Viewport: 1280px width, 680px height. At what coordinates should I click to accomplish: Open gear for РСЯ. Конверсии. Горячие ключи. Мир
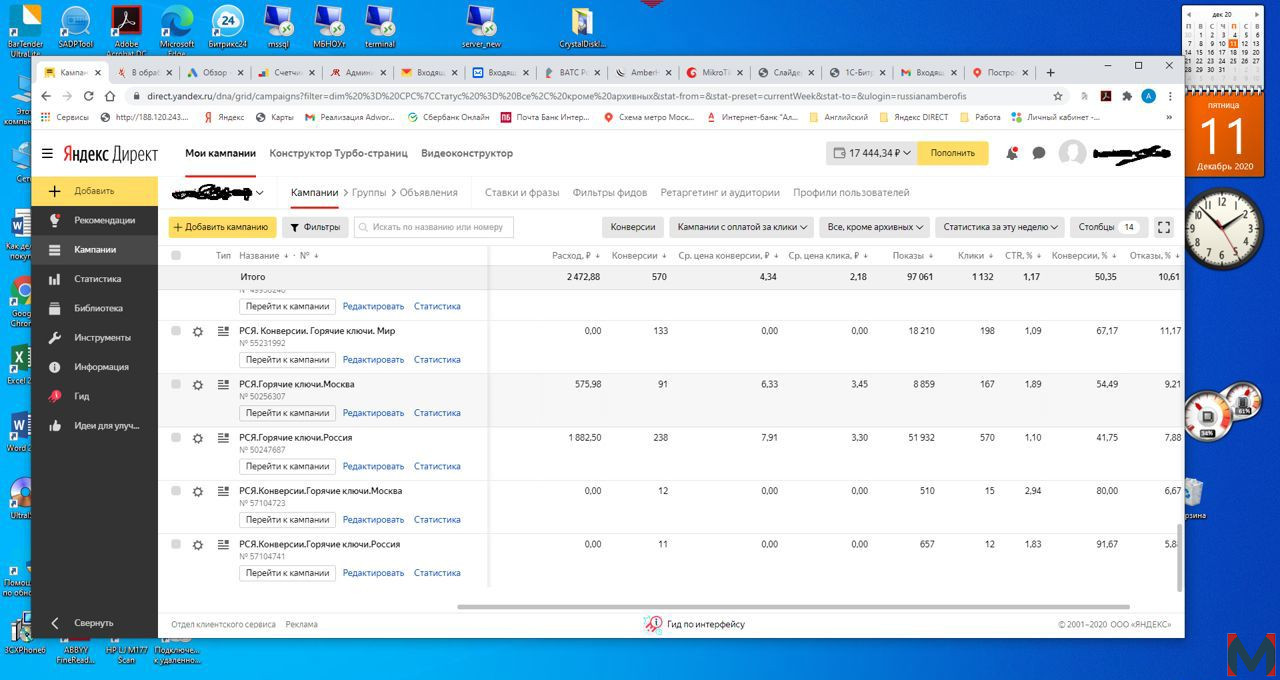198,332
